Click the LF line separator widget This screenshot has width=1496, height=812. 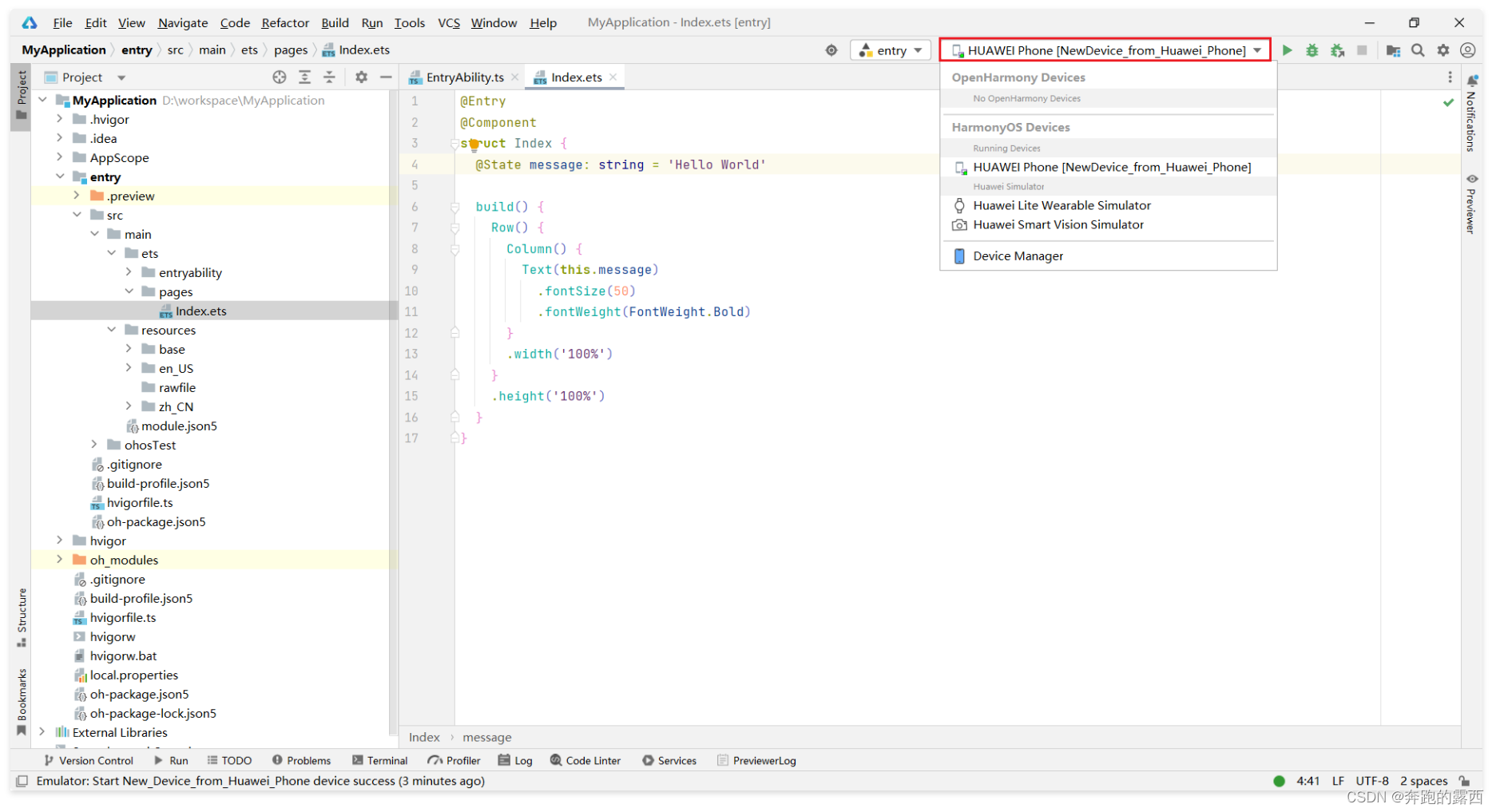(x=1338, y=782)
